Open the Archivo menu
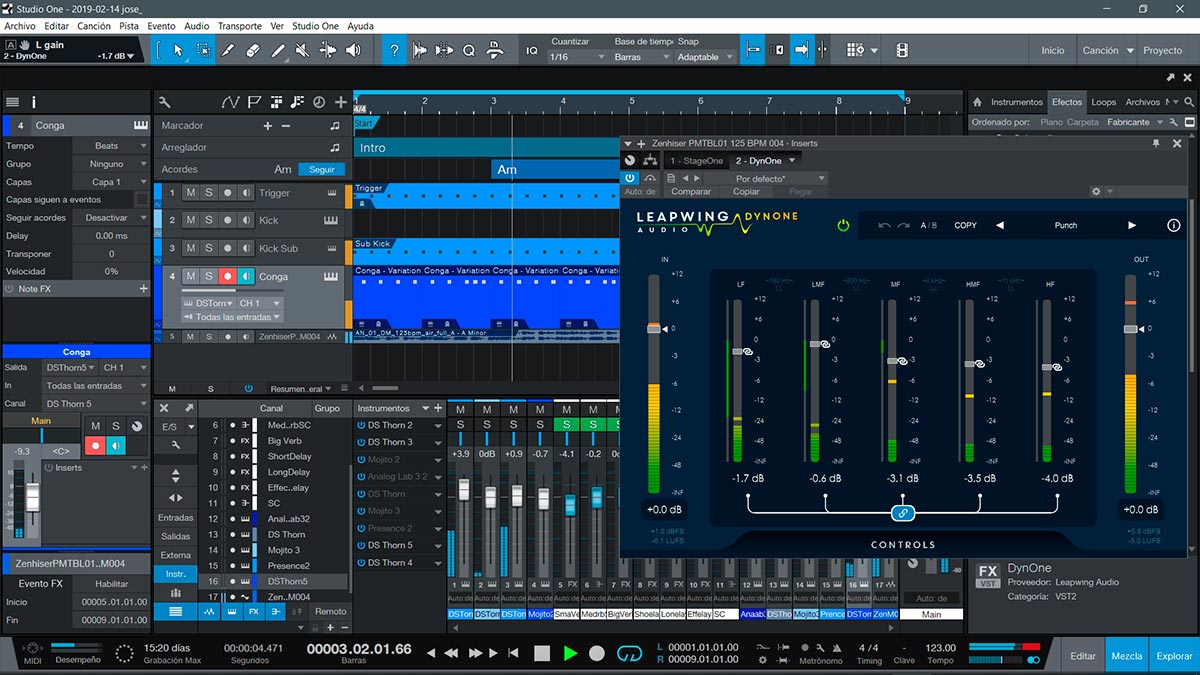Screen dimensions: 1200x675 [20, 26]
